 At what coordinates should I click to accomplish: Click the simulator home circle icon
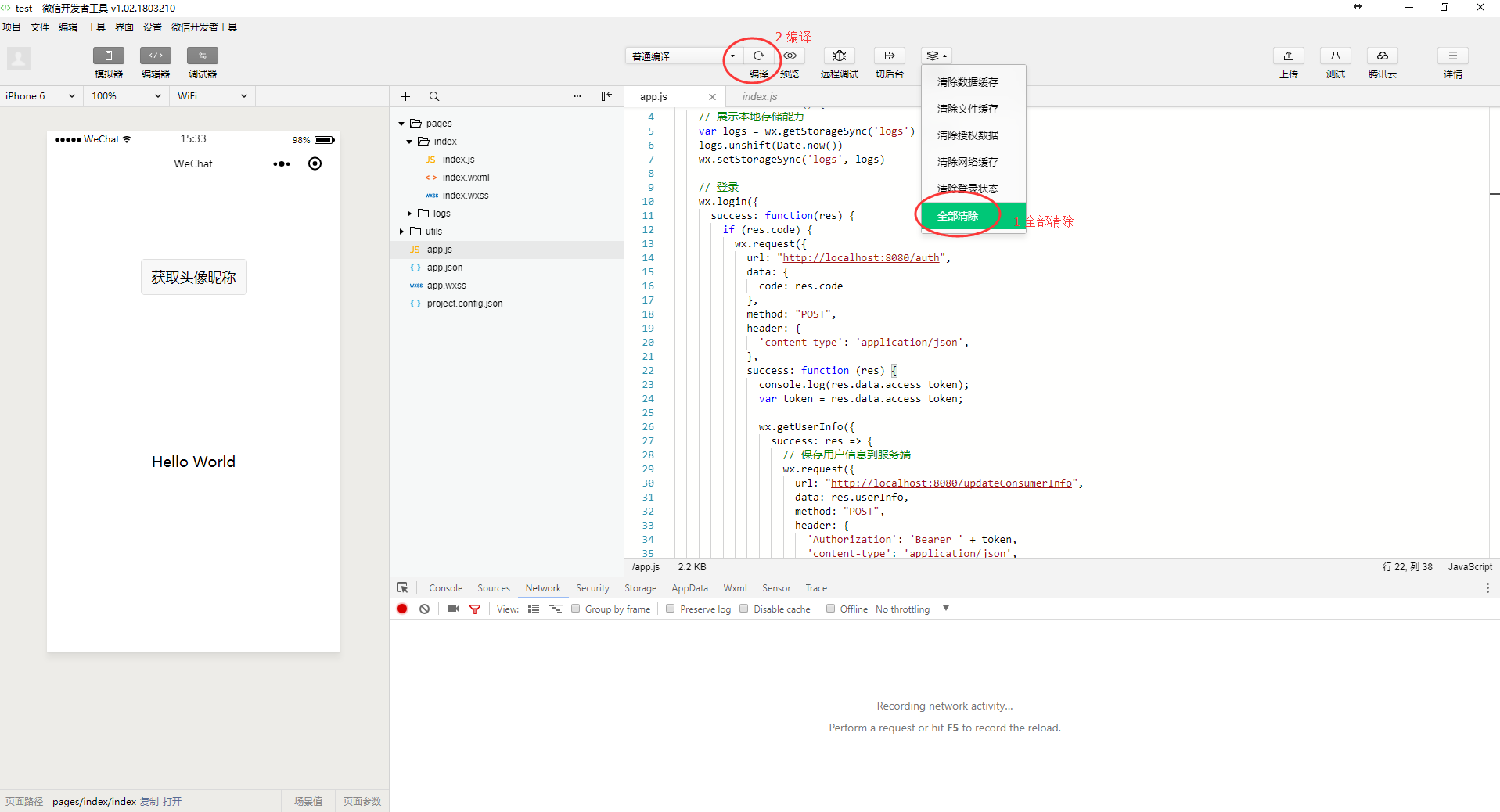coord(315,163)
